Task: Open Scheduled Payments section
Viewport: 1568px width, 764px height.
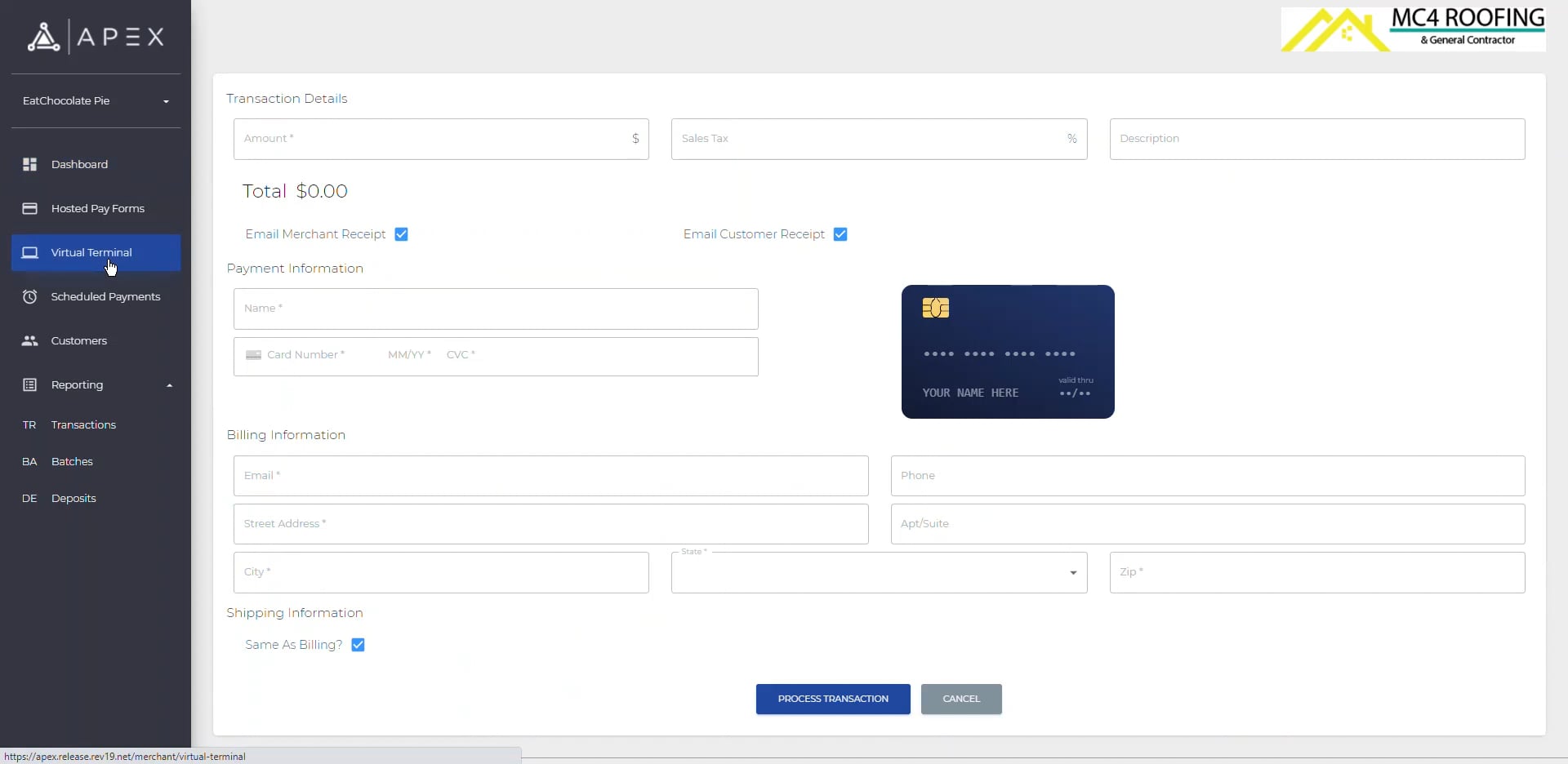Action: (106, 296)
